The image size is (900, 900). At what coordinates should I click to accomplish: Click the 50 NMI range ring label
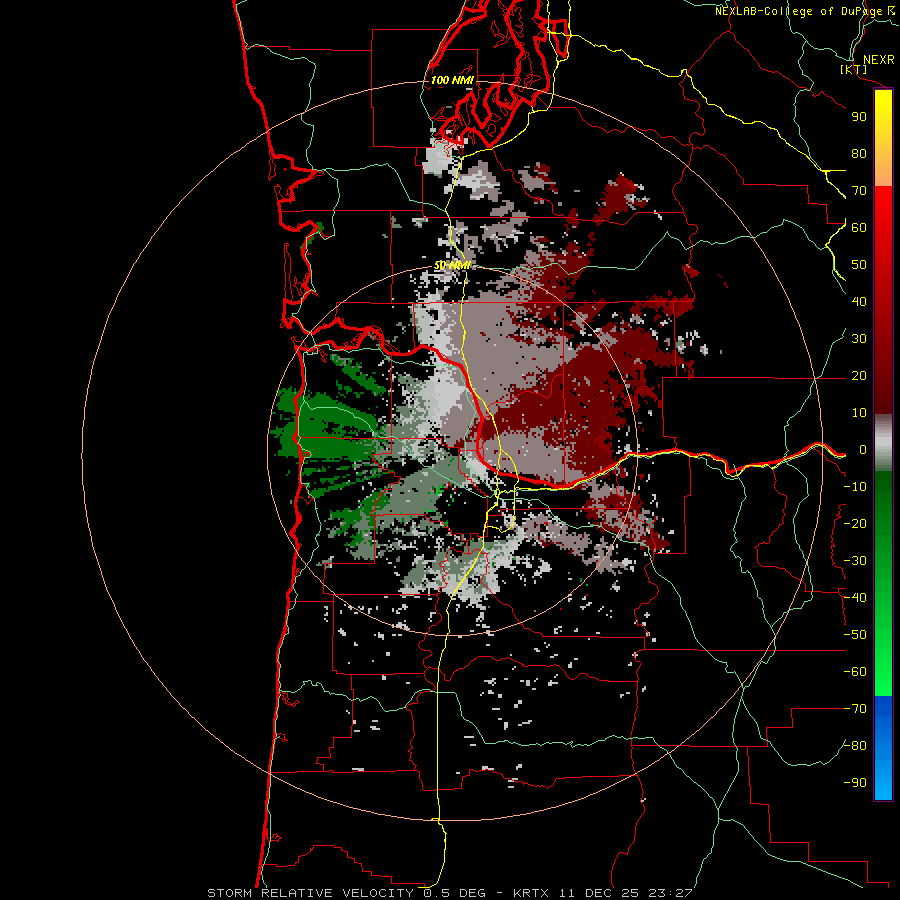(452, 265)
